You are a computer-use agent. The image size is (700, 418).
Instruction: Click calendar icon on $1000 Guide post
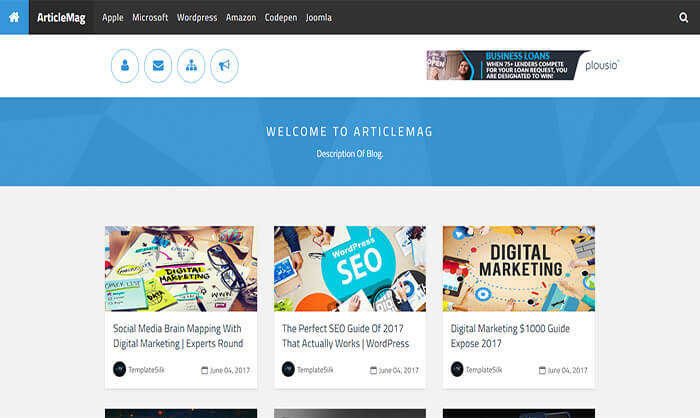click(x=542, y=370)
